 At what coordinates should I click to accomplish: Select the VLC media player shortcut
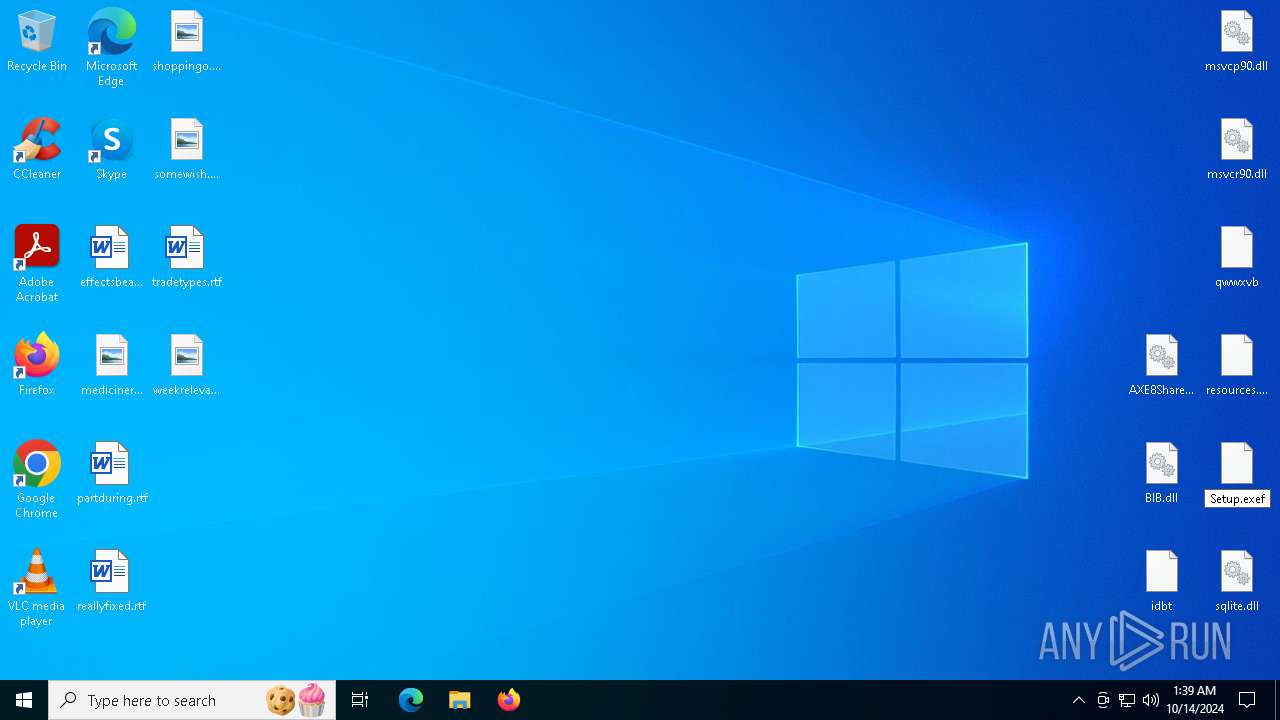37,588
